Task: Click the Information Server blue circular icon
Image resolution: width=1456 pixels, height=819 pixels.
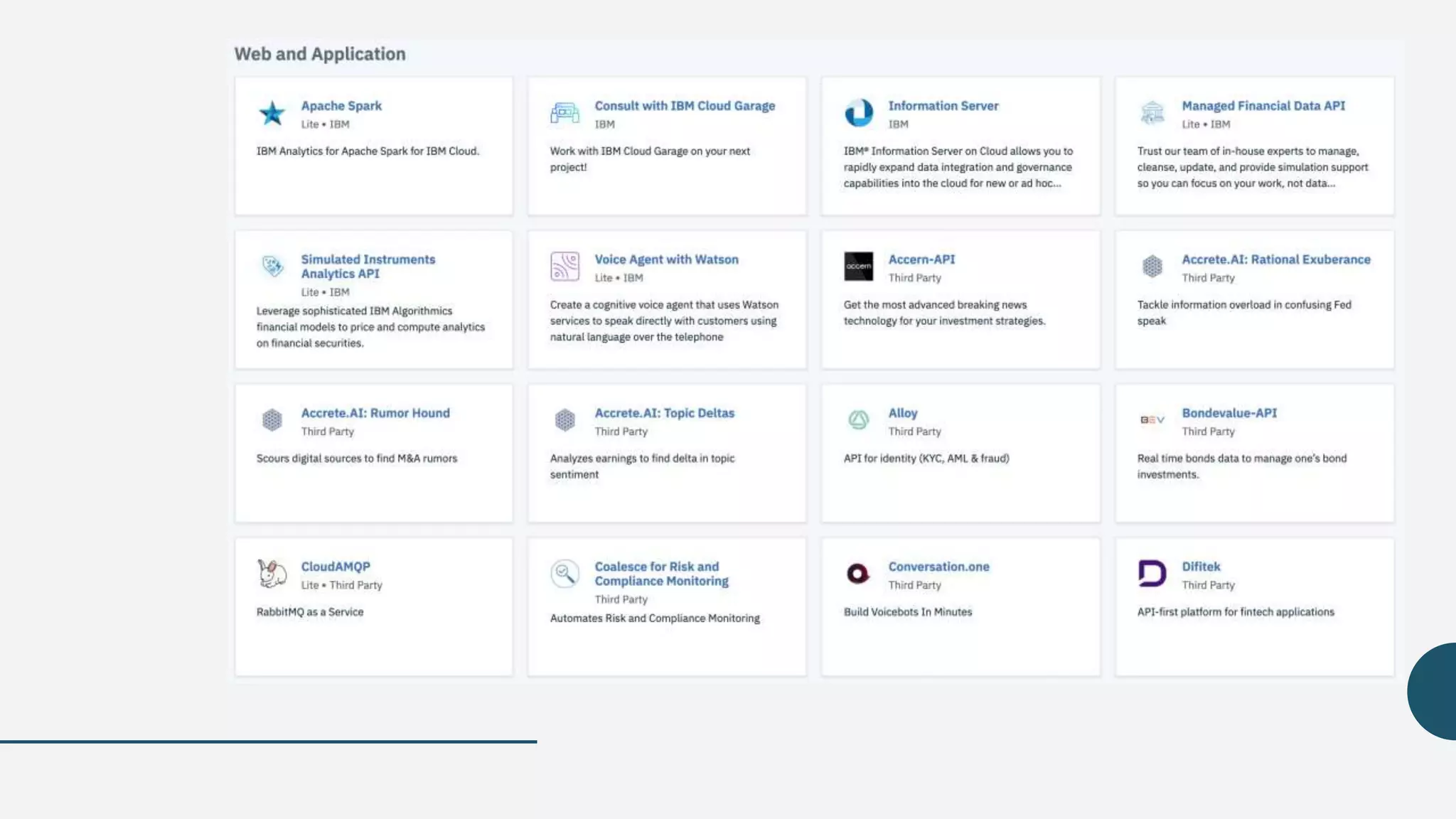Action: coord(859,113)
